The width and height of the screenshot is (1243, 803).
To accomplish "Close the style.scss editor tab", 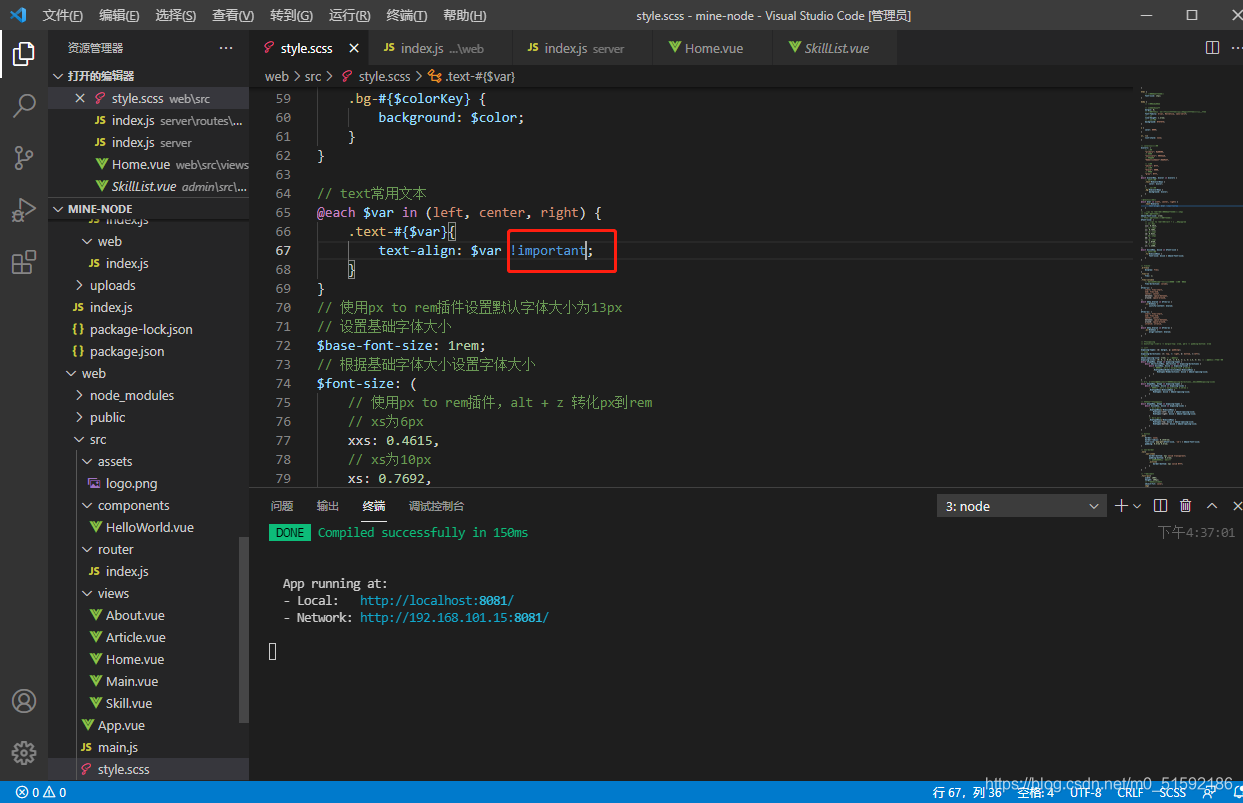I will (x=354, y=48).
